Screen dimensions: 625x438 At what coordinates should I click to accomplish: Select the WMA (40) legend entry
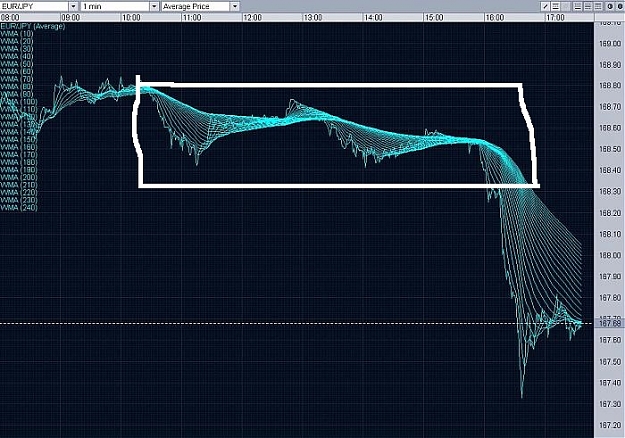pyautogui.click(x=17, y=57)
